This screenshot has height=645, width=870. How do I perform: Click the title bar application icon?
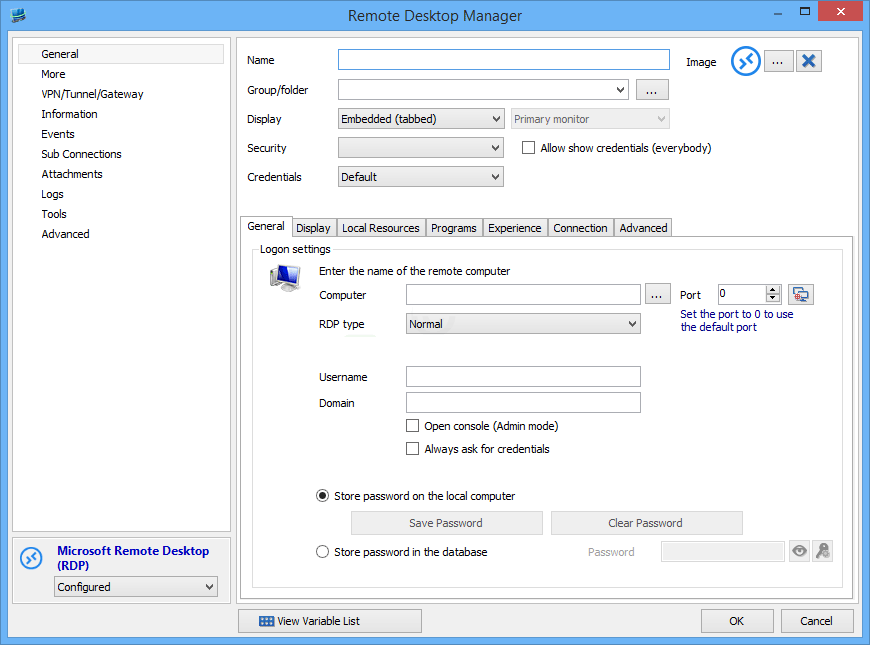point(18,15)
